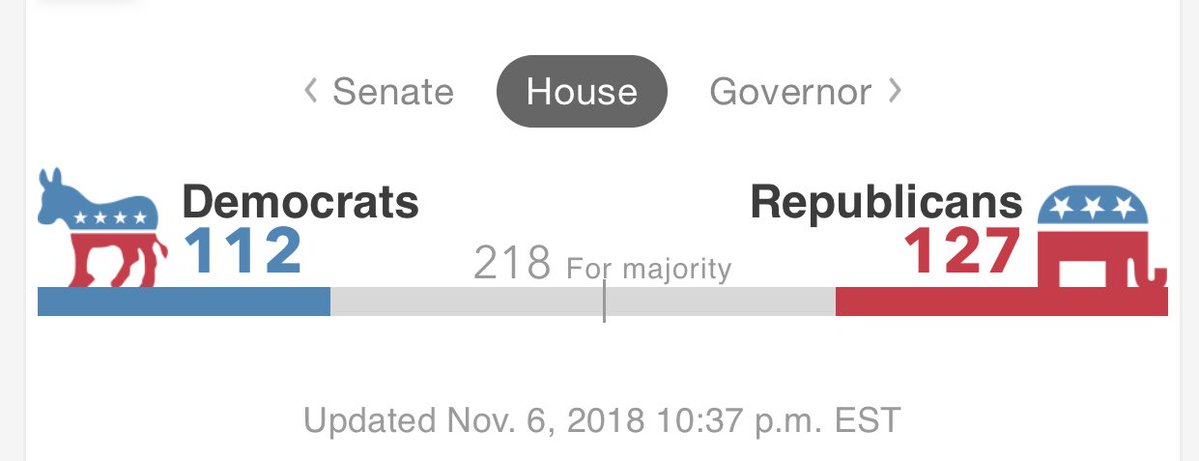Click the red Republican progress bar segment

click(x=1000, y=301)
